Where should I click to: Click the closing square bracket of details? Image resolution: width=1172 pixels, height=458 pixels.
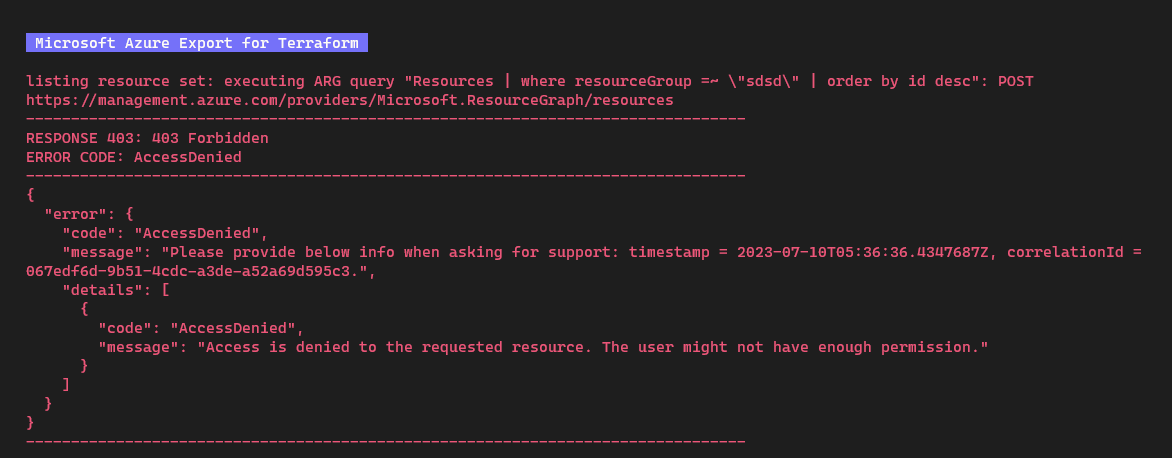coord(67,385)
